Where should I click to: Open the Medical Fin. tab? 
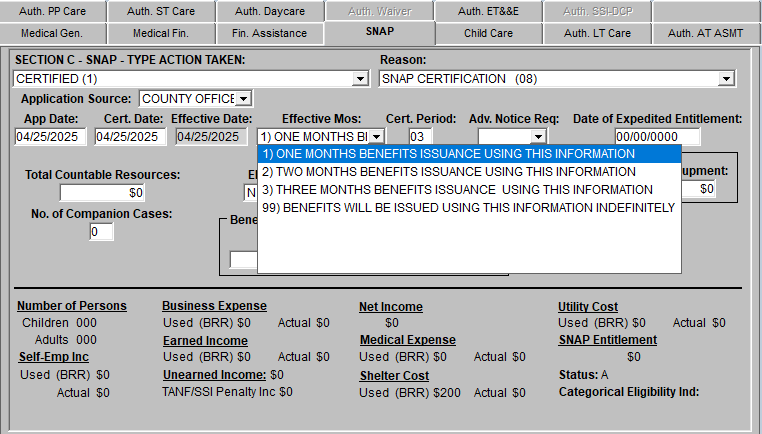point(161,34)
